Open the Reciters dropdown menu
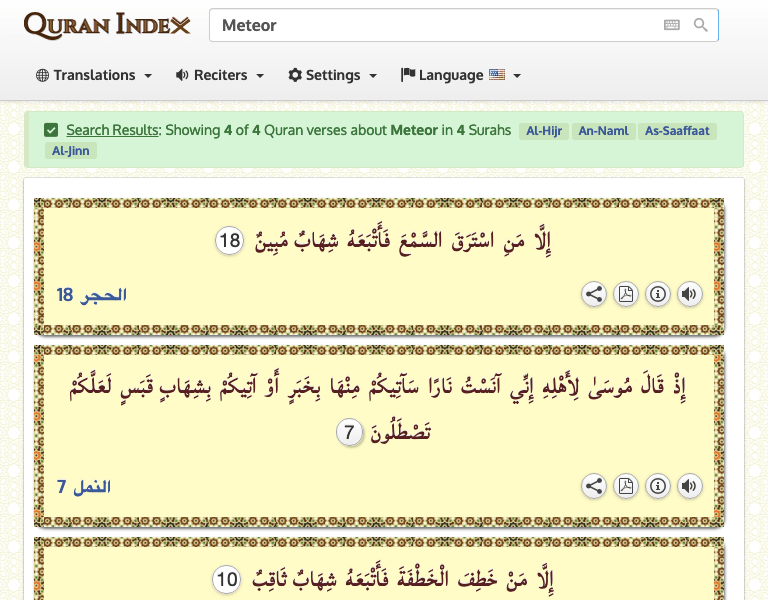The width and height of the screenshot is (768, 600). click(220, 75)
